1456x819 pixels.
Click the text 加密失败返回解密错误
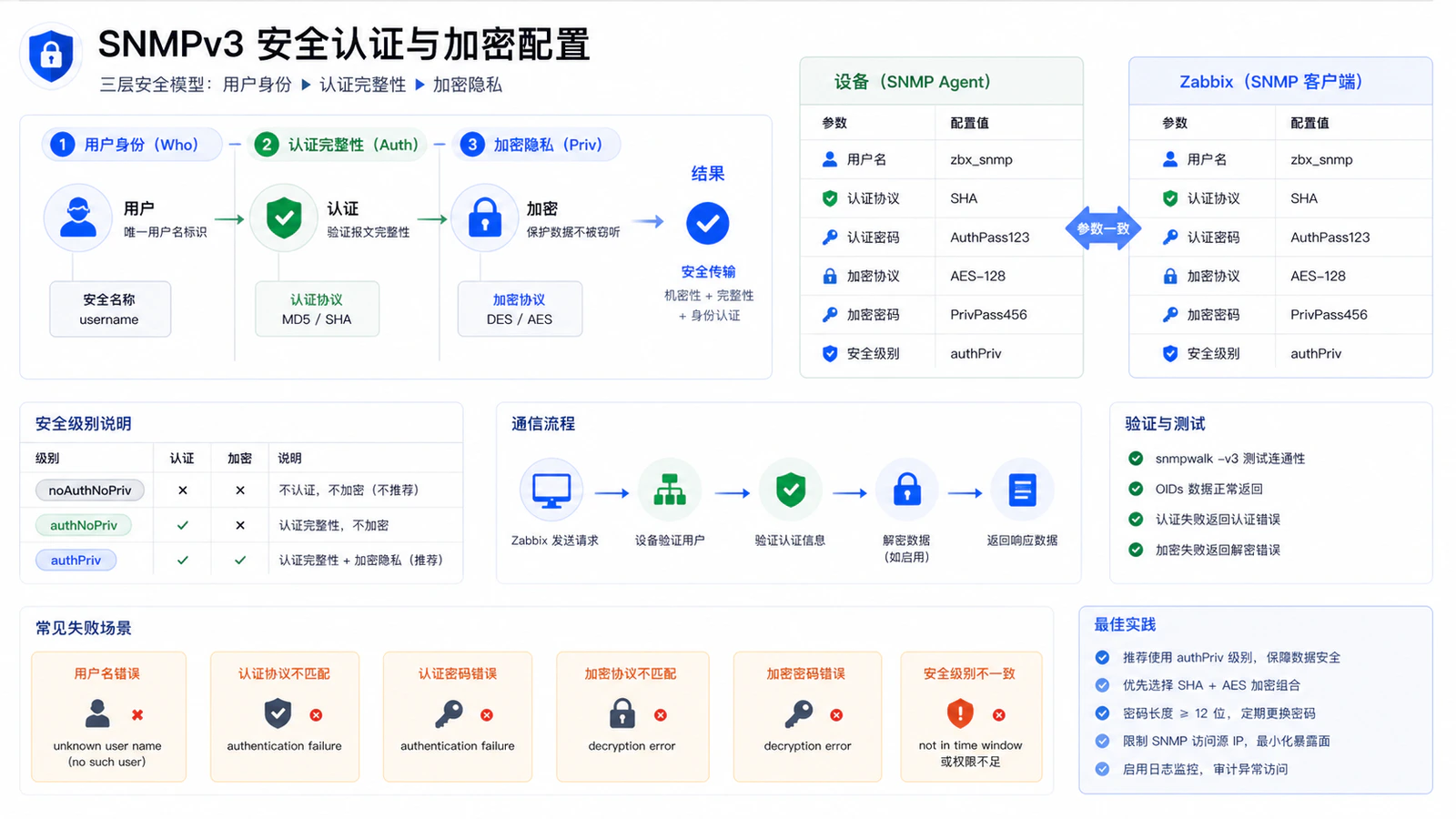point(1218,550)
